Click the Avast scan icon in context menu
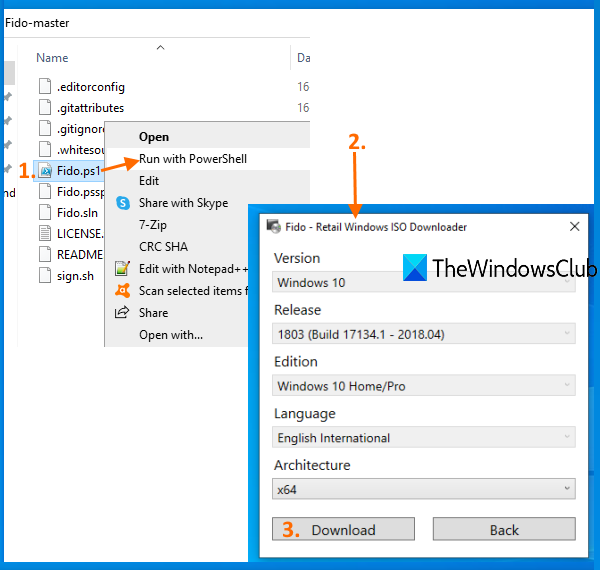 122,291
